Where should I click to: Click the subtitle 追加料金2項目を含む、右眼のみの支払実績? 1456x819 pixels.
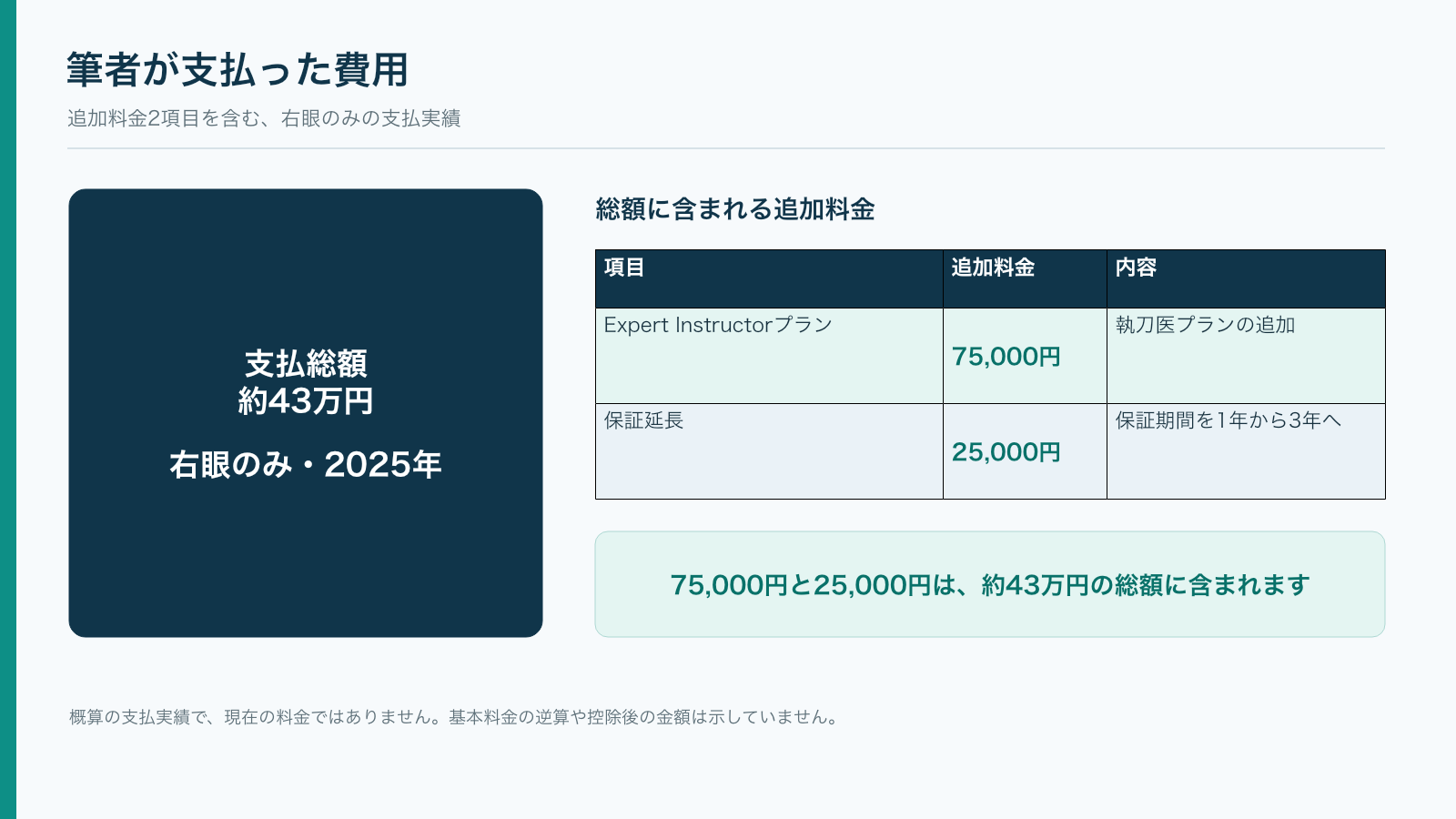coord(264,118)
